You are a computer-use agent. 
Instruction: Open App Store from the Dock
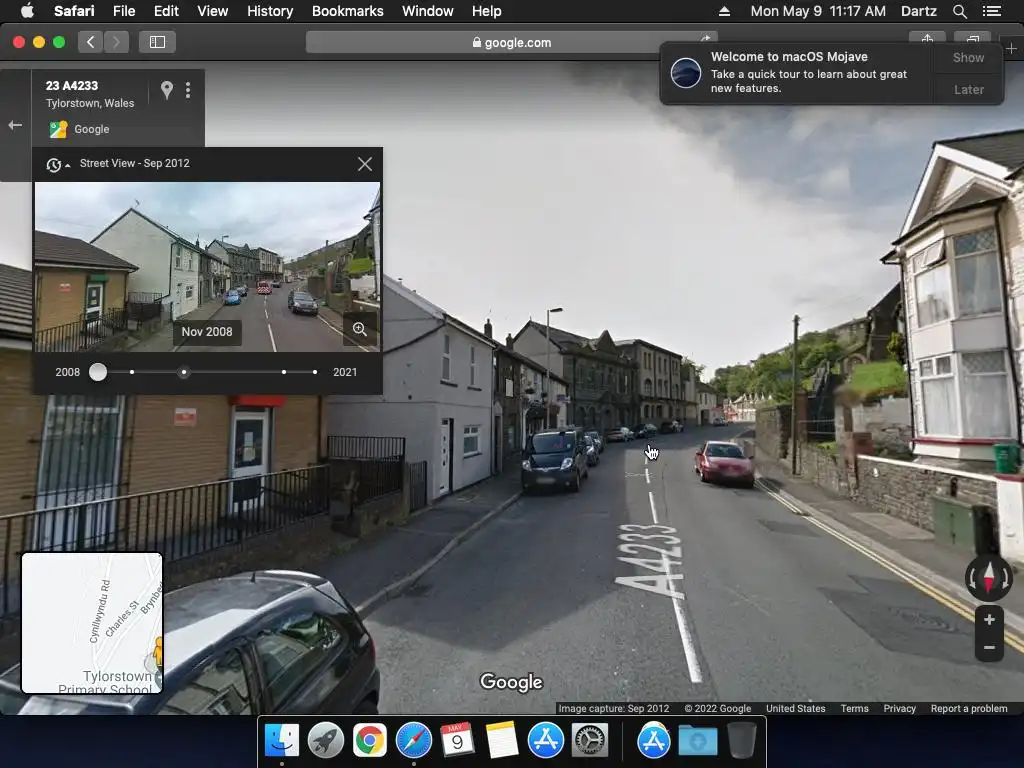pos(545,741)
